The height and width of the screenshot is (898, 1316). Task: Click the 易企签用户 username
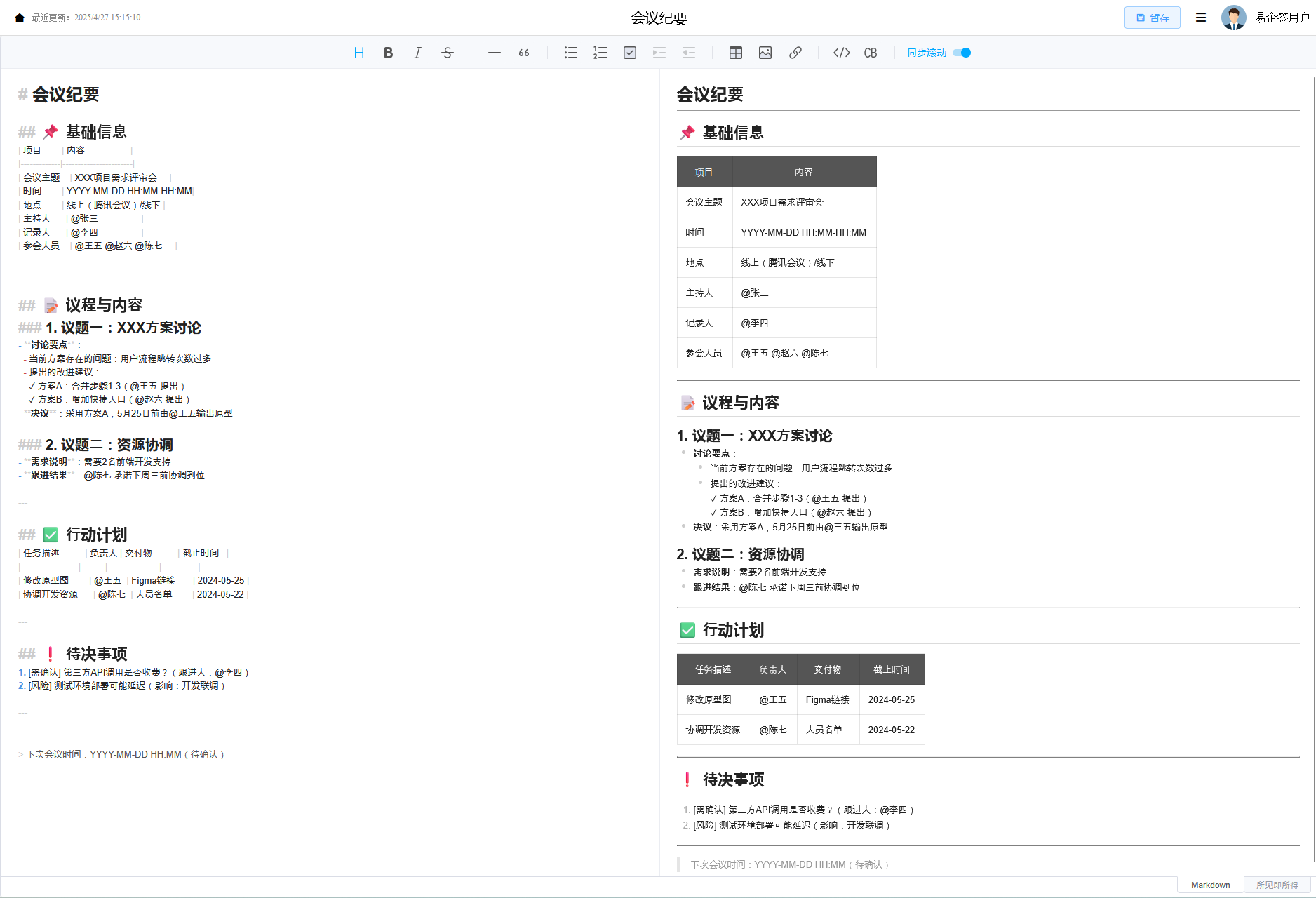pyautogui.click(x=1282, y=18)
